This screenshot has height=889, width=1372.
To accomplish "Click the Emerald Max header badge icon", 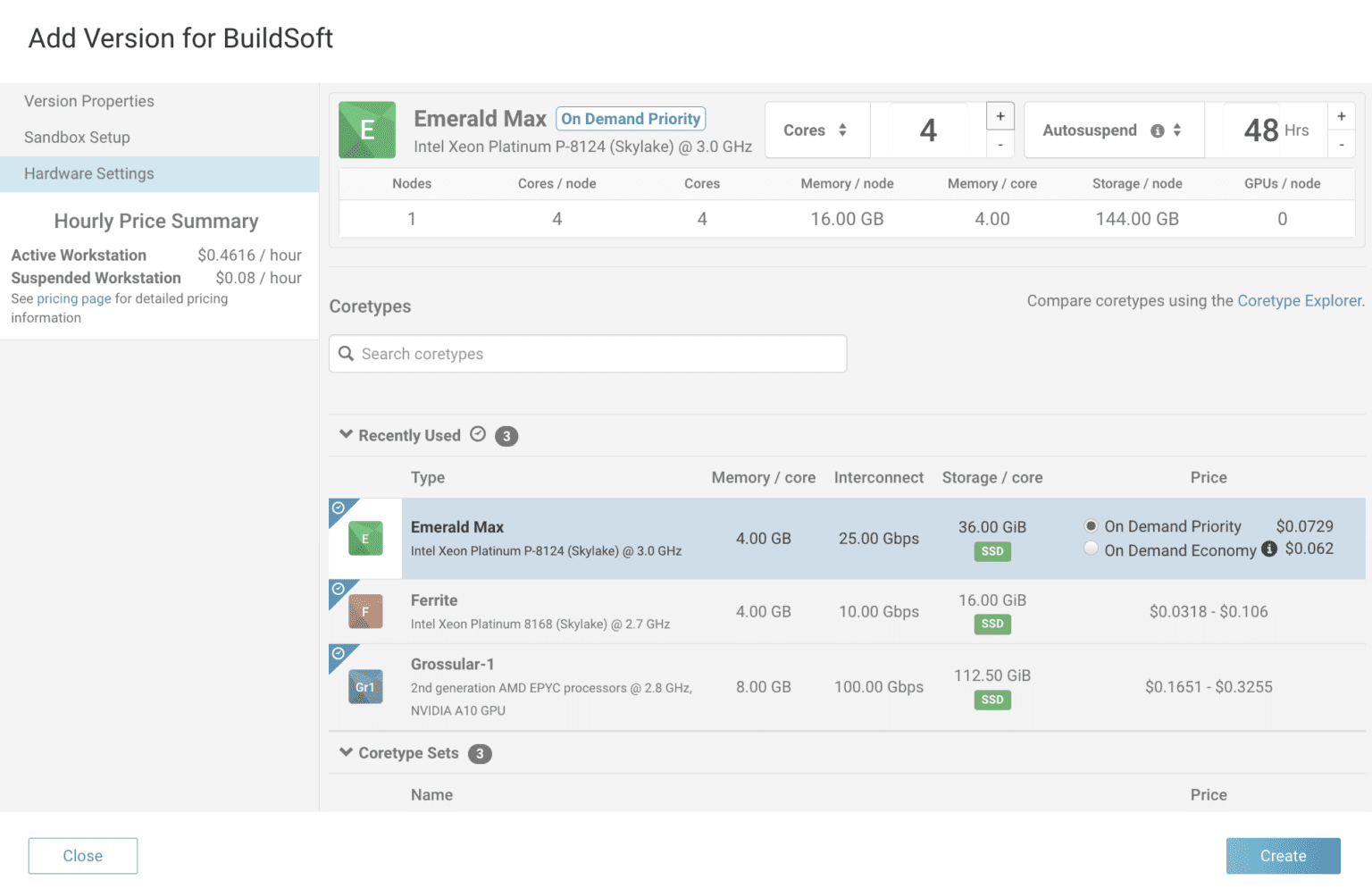I will 367,130.
